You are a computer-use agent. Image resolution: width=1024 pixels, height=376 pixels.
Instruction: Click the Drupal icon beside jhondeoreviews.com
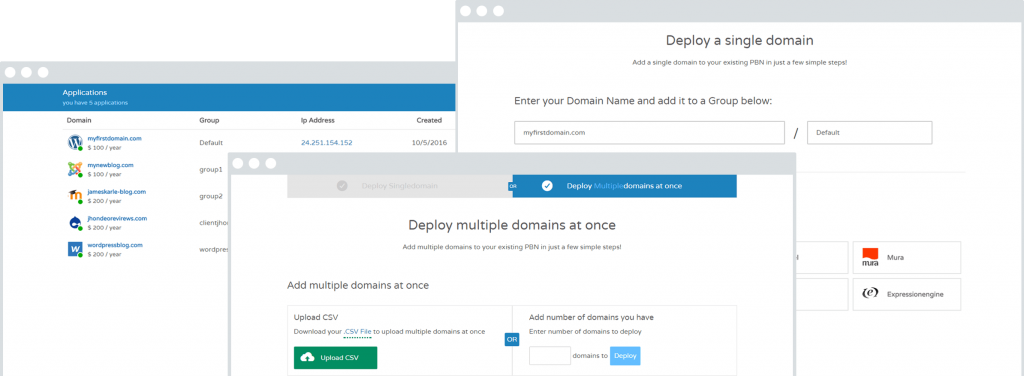click(x=74, y=223)
